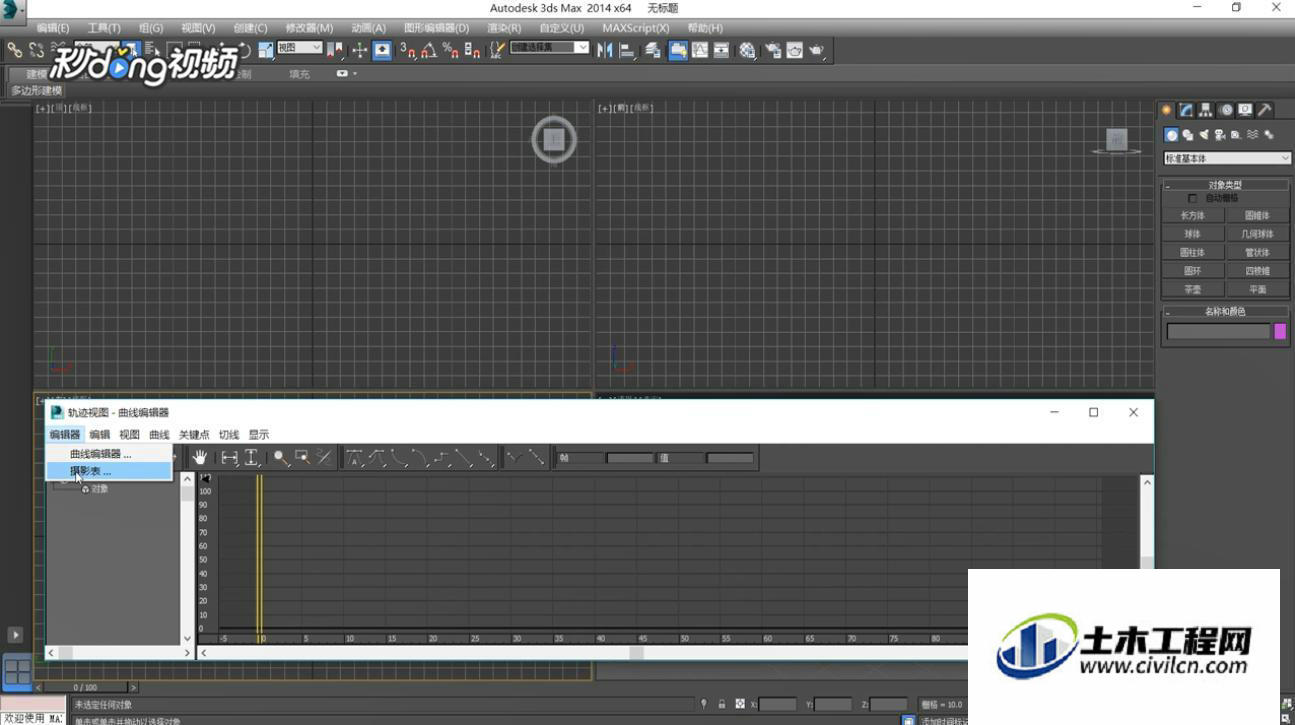Click the 球体 button
1295x725 pixels.
[x=1193, y=234]
